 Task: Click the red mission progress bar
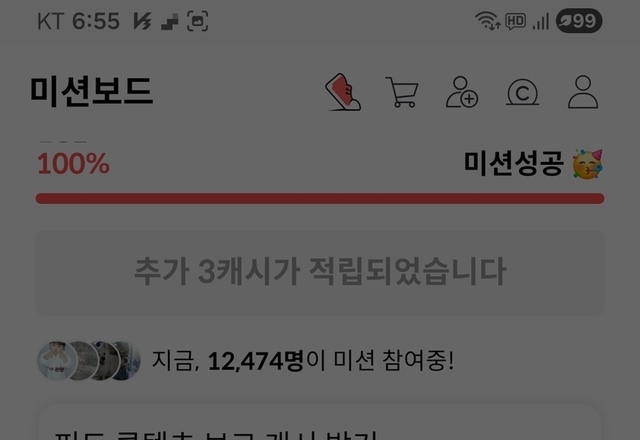click(320, 199)
